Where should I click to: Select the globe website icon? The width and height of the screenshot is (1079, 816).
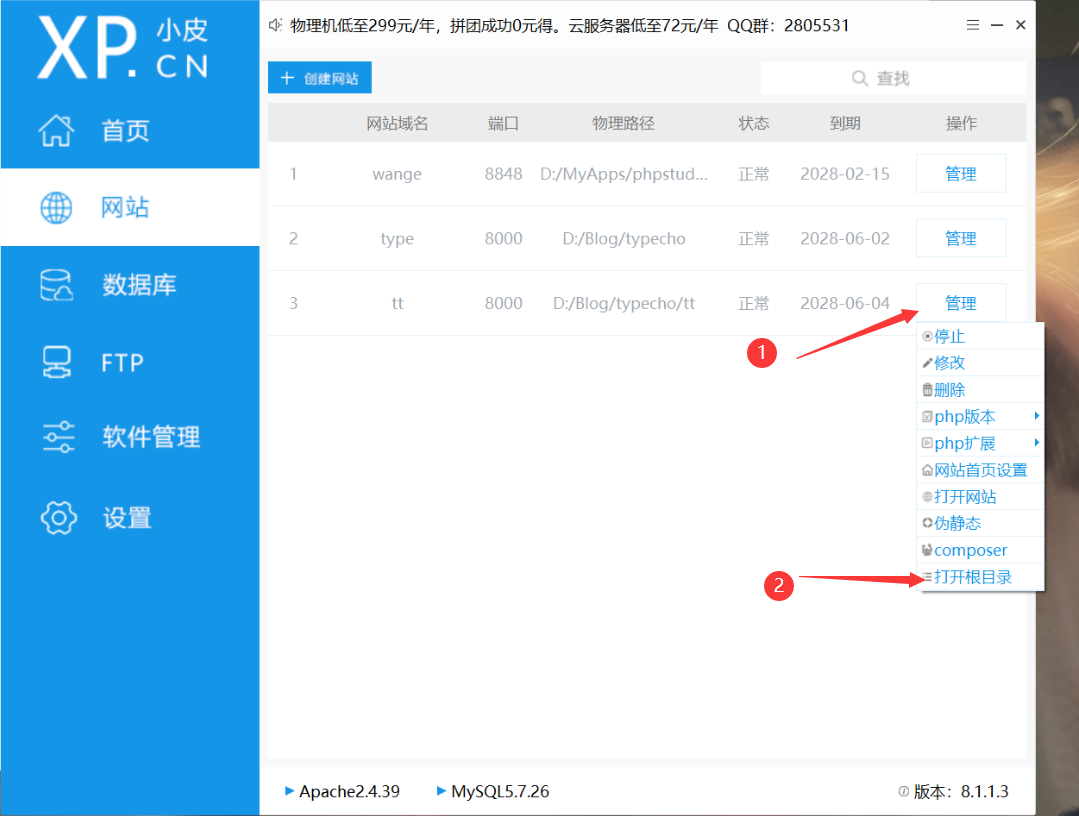click(56, 208)
